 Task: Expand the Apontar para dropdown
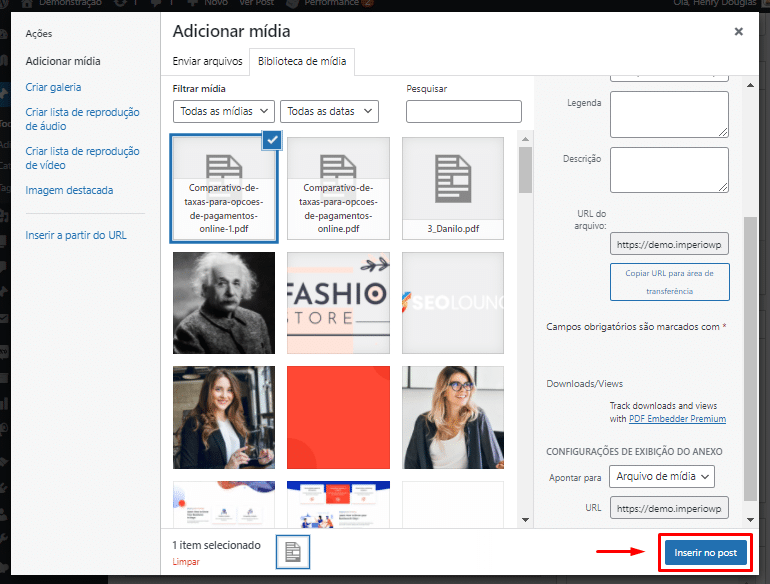[662, 477]
